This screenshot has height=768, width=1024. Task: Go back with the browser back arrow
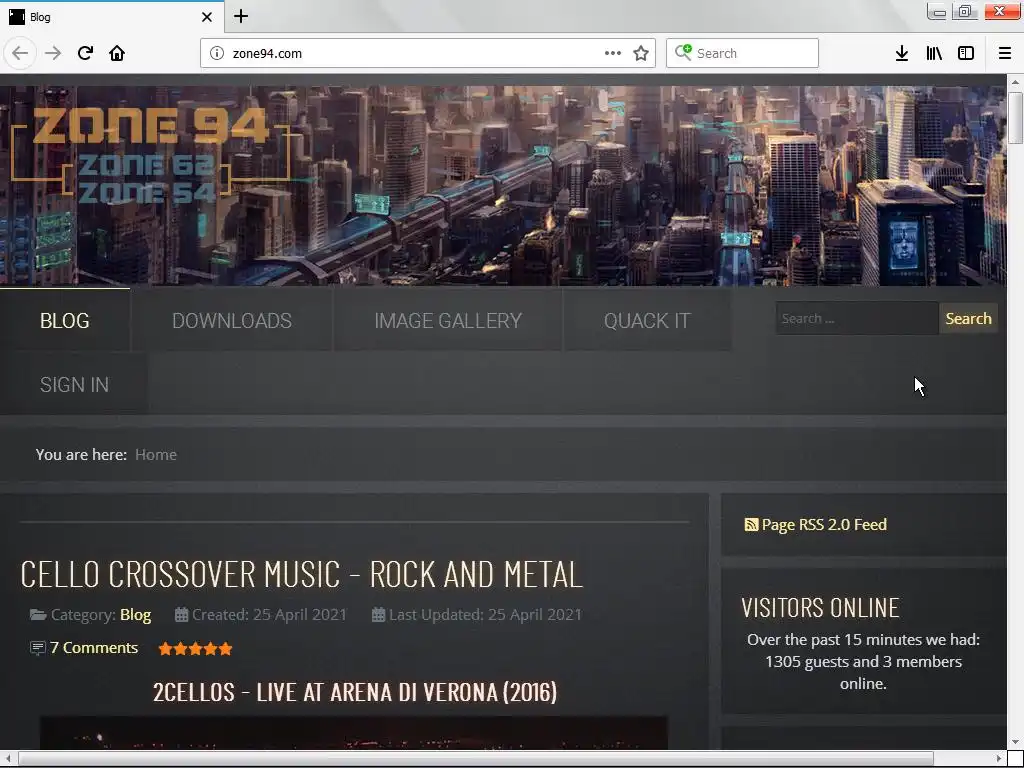[x=20, y=53]
